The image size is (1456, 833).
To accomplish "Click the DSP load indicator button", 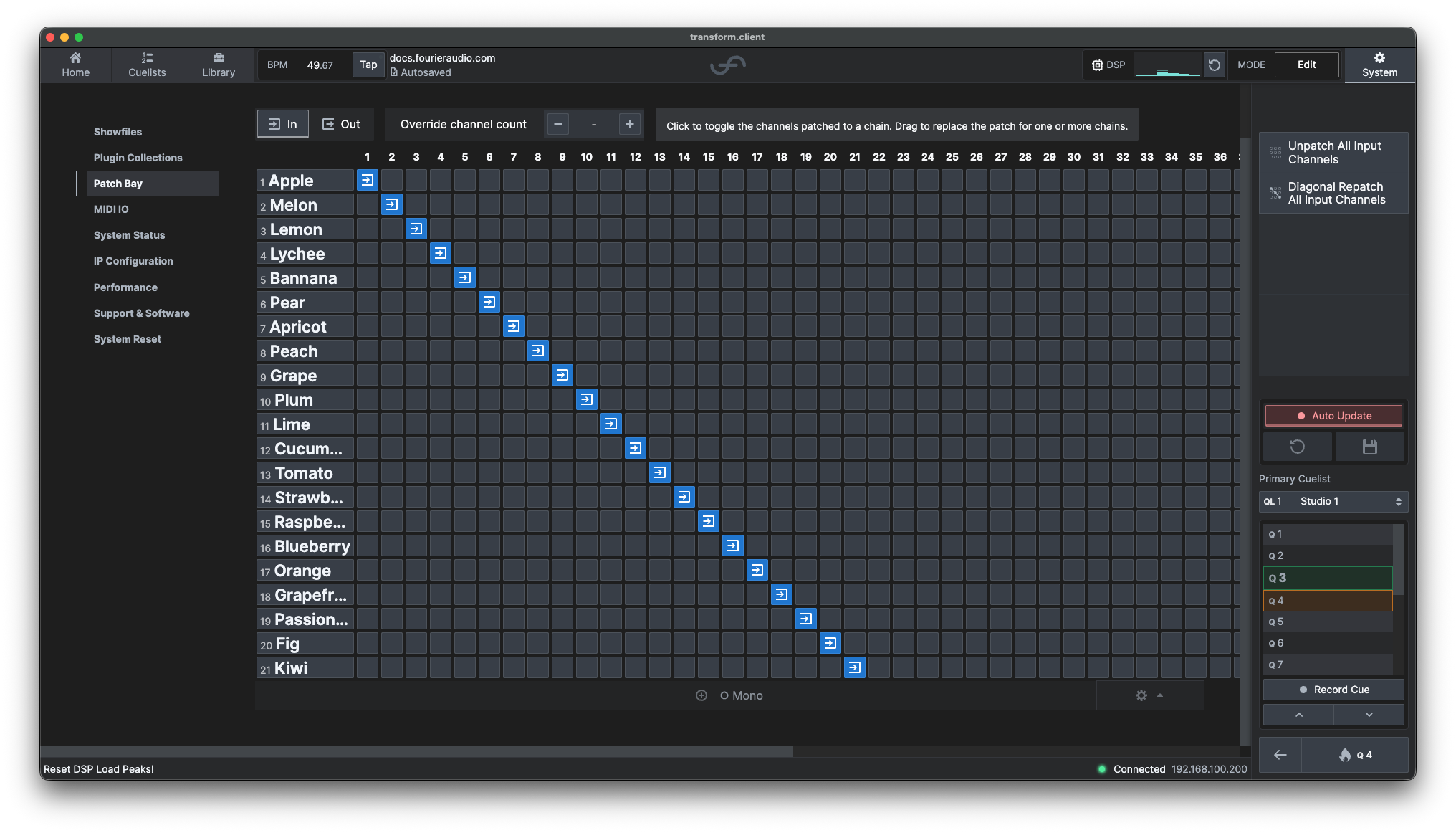I will coord(1108,65).
